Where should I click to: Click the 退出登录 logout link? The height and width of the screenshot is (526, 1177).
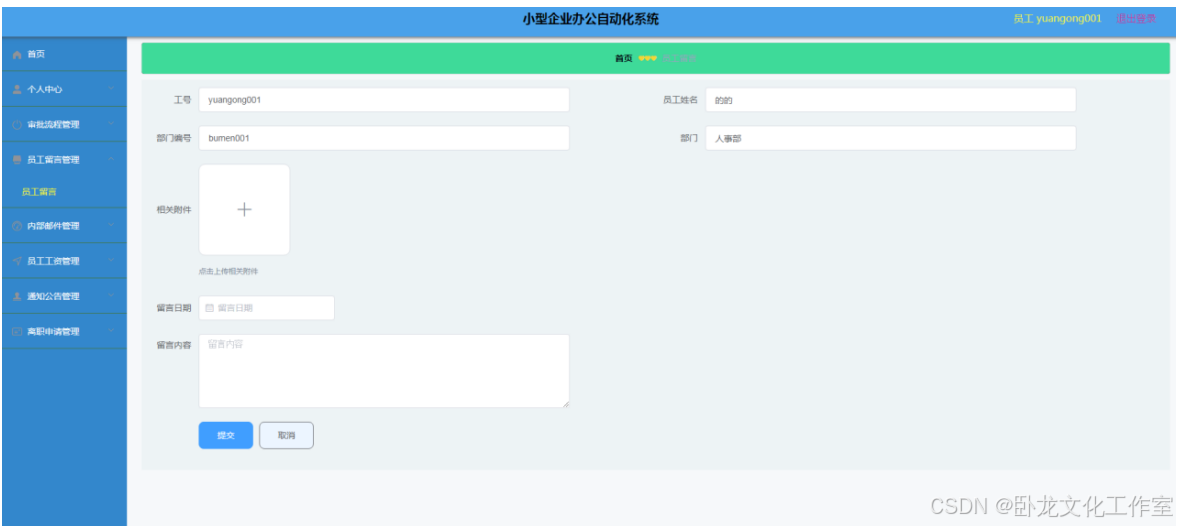(x=1136, y=19)
